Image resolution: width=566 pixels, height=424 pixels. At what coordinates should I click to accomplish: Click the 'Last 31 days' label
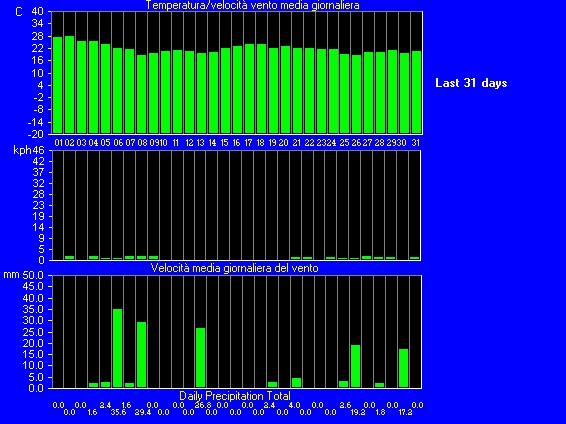point(471,83)
